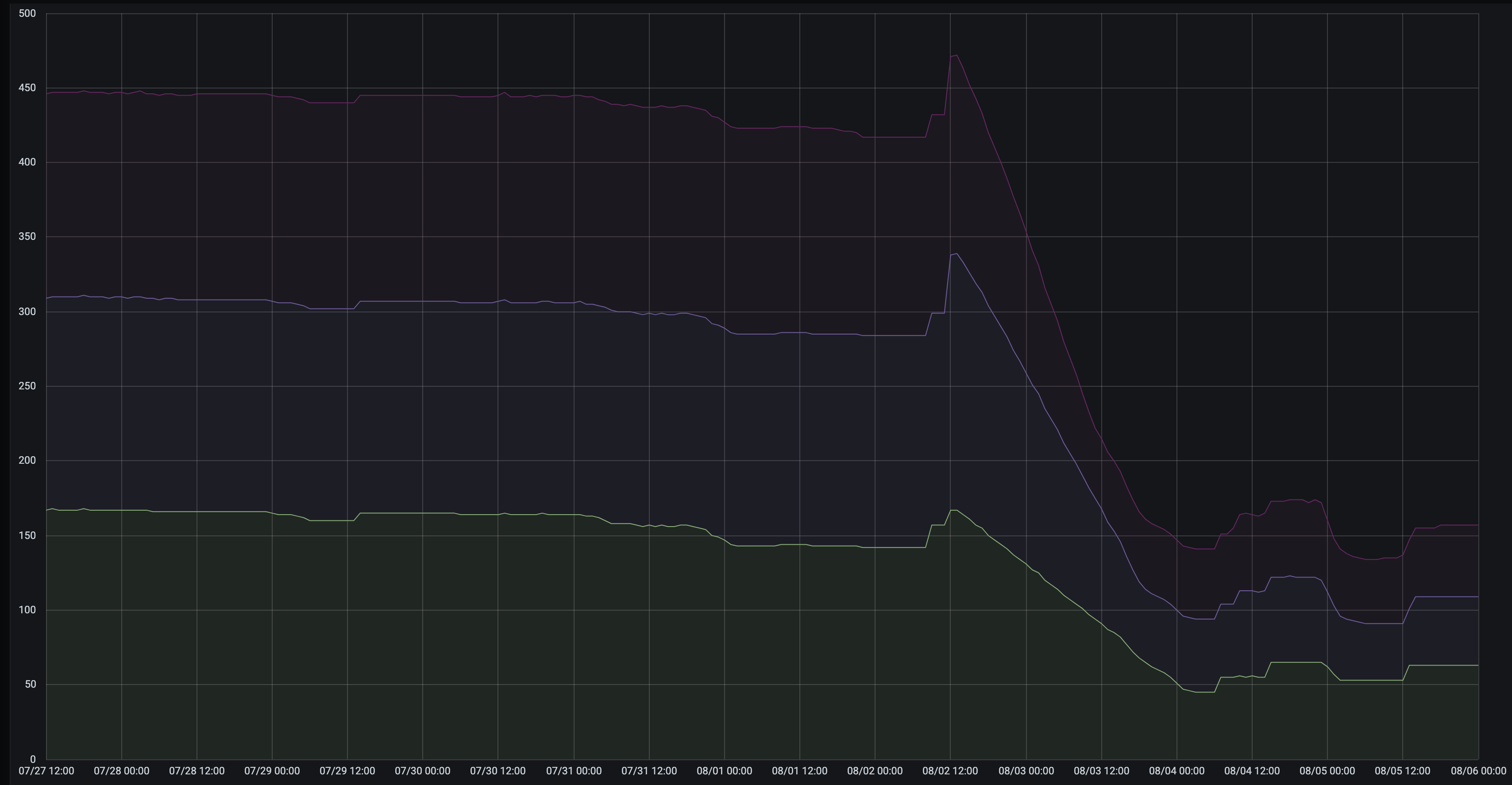Click the 350 y-axis label
The width and height of the screenshot is (1512, 785).
27,236
